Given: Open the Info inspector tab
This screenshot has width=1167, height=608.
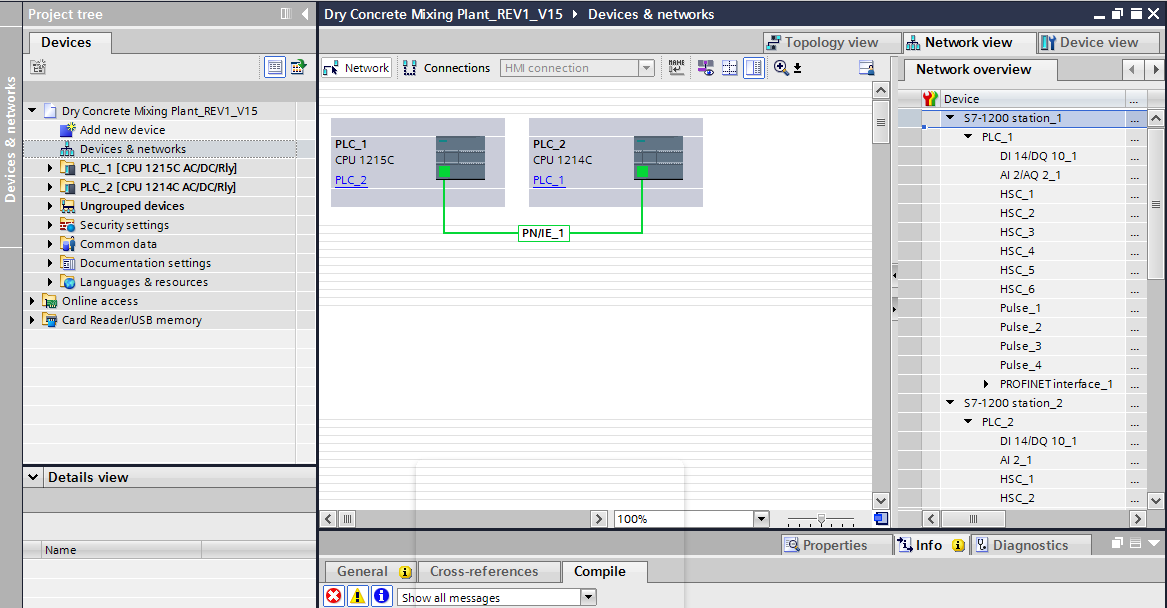Looking at the screenshot, I should coord(930,545).
